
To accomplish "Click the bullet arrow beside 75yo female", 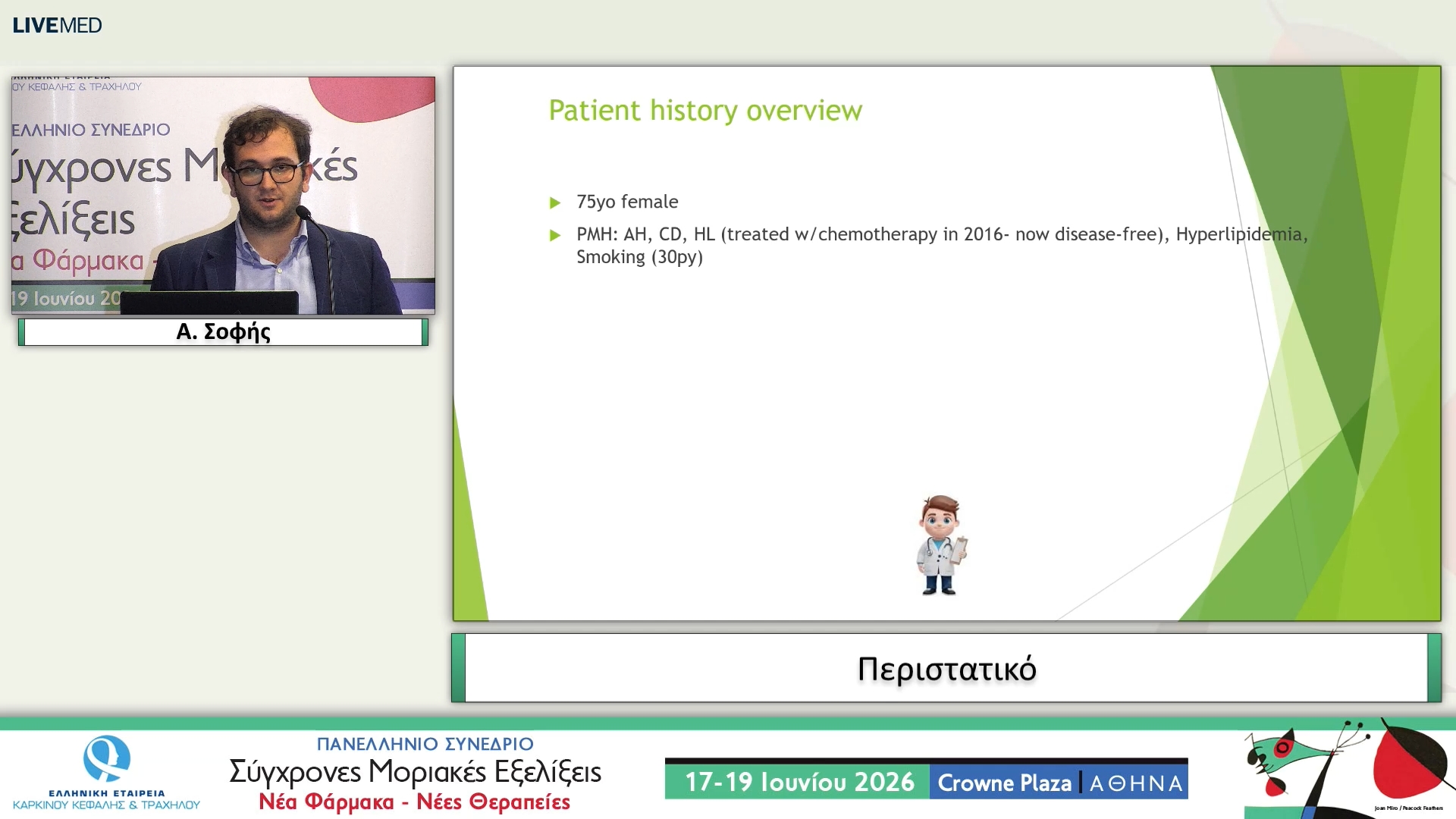I will coord(555,202).
